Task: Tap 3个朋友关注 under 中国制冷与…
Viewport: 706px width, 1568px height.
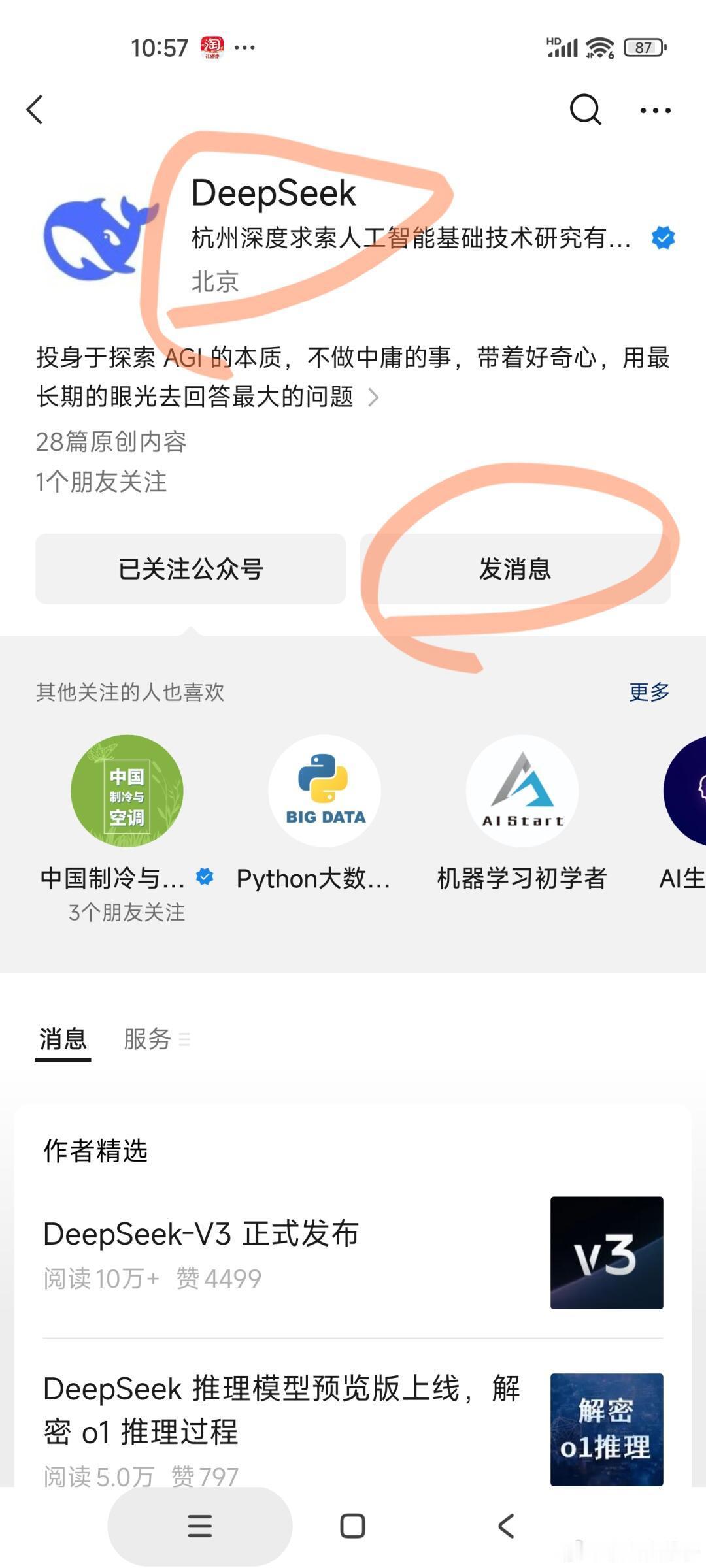Action: (127, 912)
